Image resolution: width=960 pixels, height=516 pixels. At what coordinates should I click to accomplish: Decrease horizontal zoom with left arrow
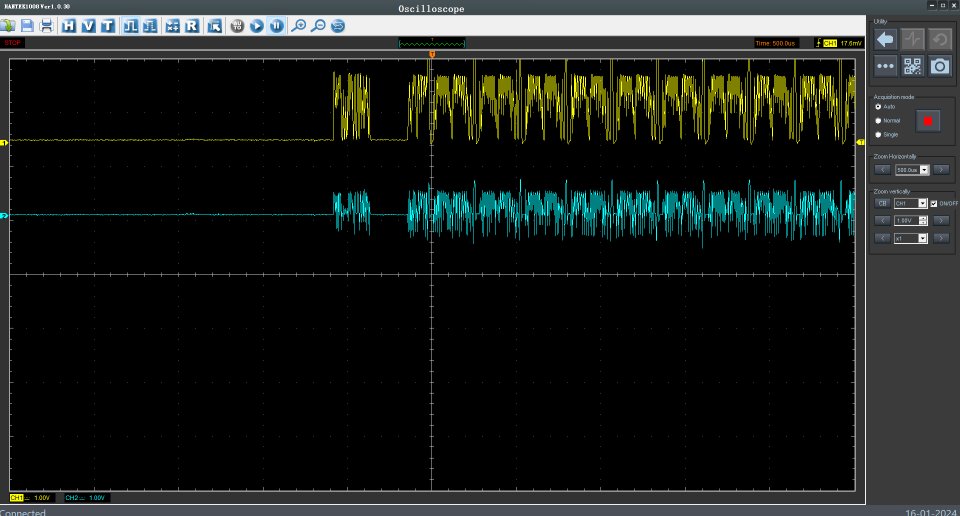882,170
